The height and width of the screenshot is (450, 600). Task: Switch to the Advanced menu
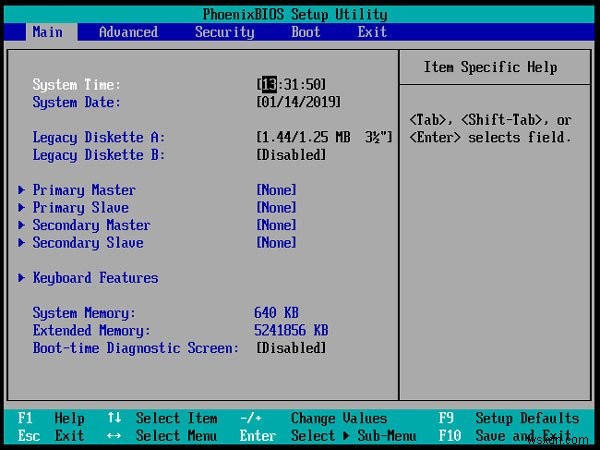coord(128,32)
